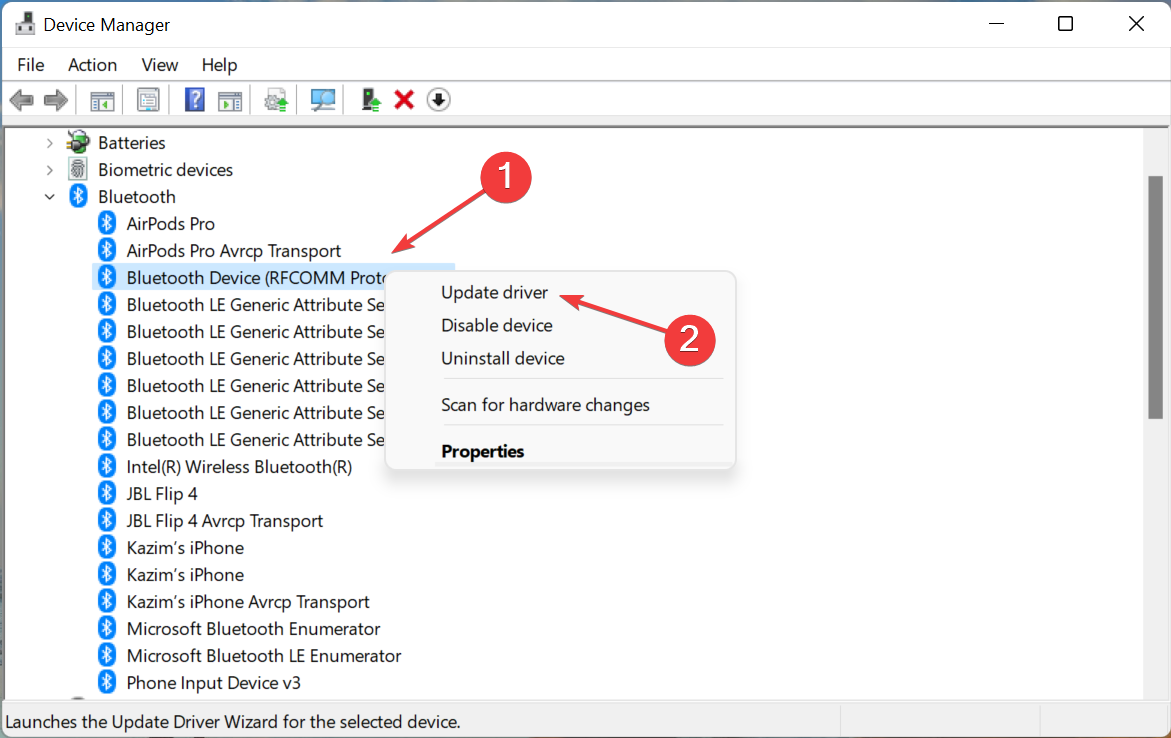This screenshot has width=1171, height=738.
Task: Click the Batteries label
Action: [131, 142]
